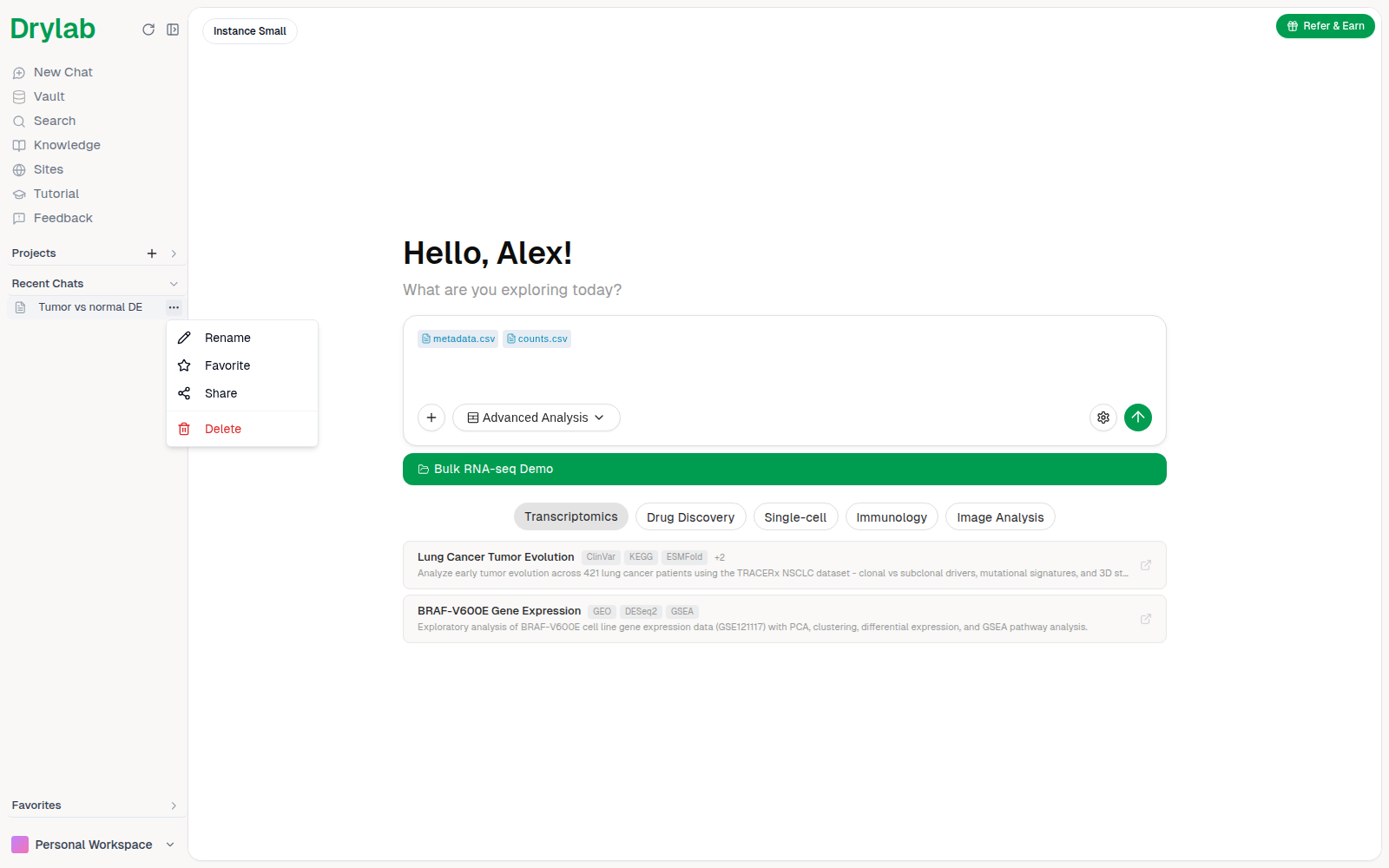Choose Delete in the context menu

[242, 429]
